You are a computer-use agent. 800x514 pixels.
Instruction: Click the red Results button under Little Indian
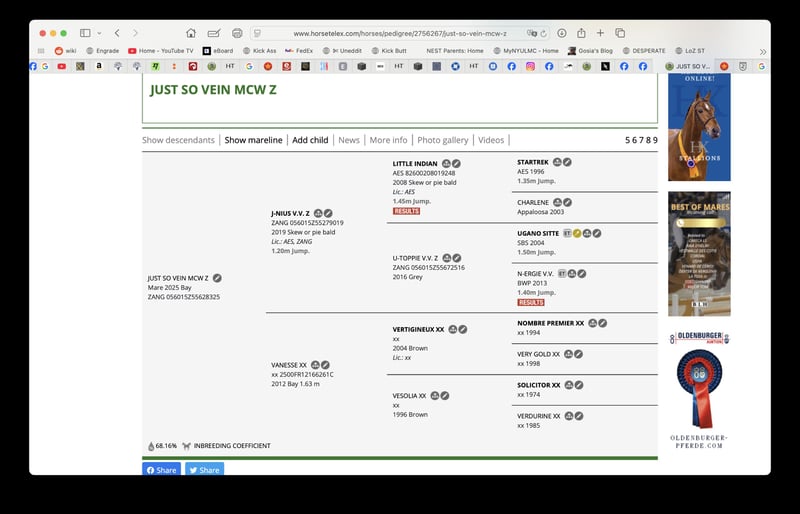pyautogui.click(x=406, y=211)
